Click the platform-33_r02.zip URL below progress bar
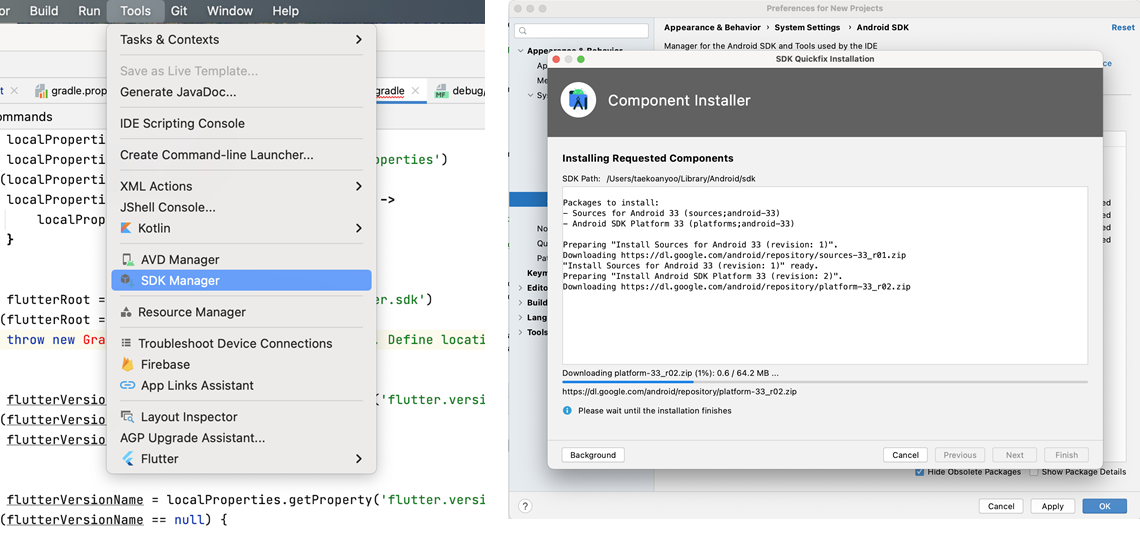The height and width of the screenshot is (533, 1140). click(679, 392)
